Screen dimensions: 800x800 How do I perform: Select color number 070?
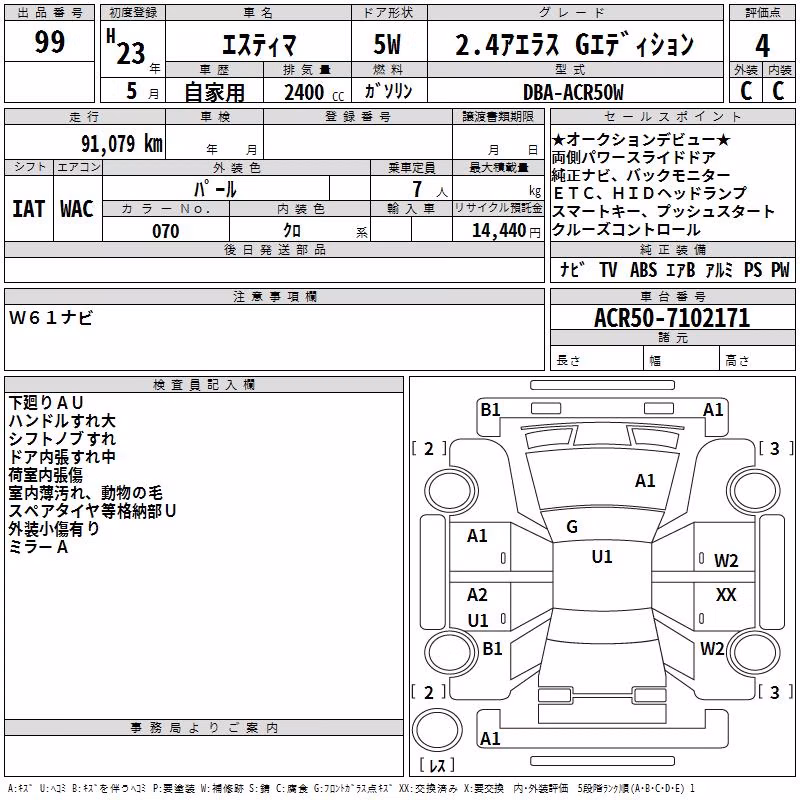(x=166, y=231)
